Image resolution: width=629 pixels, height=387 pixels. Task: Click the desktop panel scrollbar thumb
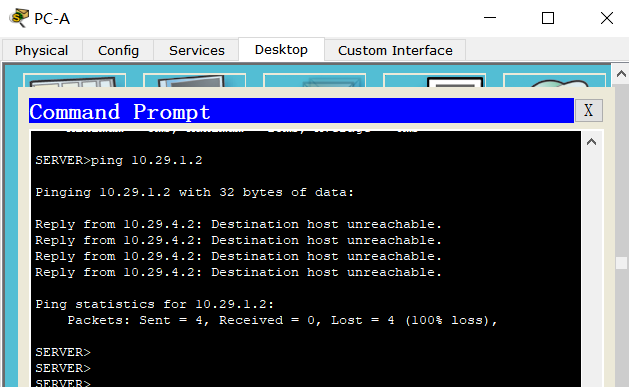click(x=621, y=263)
